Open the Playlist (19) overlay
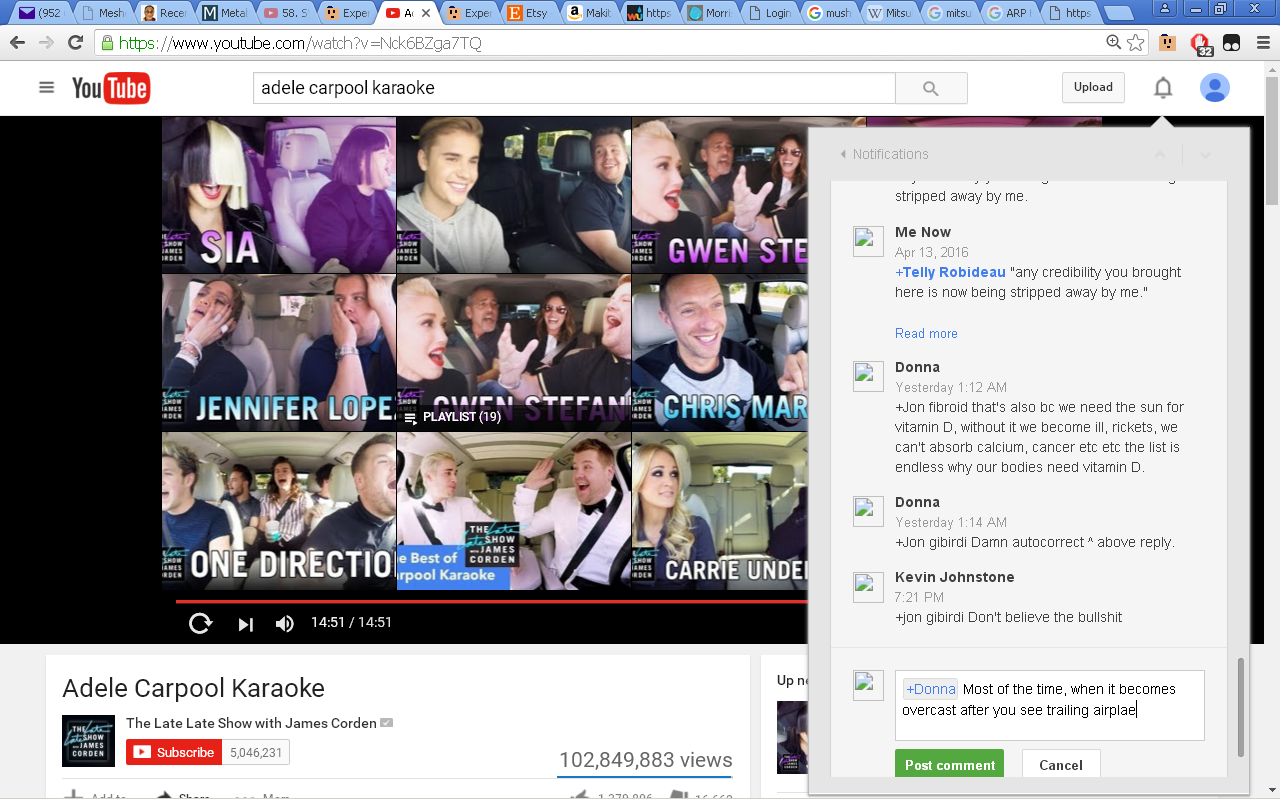 [452, 417]
